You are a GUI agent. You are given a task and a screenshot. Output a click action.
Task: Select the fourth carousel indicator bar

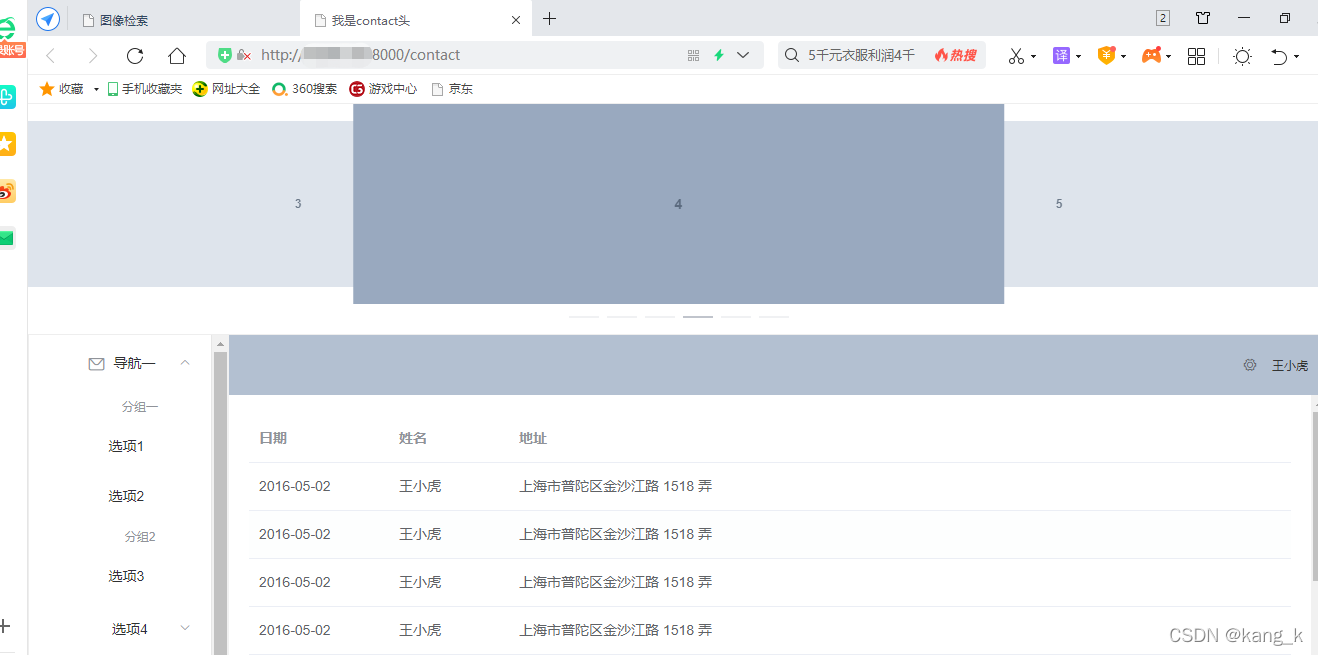698,316
